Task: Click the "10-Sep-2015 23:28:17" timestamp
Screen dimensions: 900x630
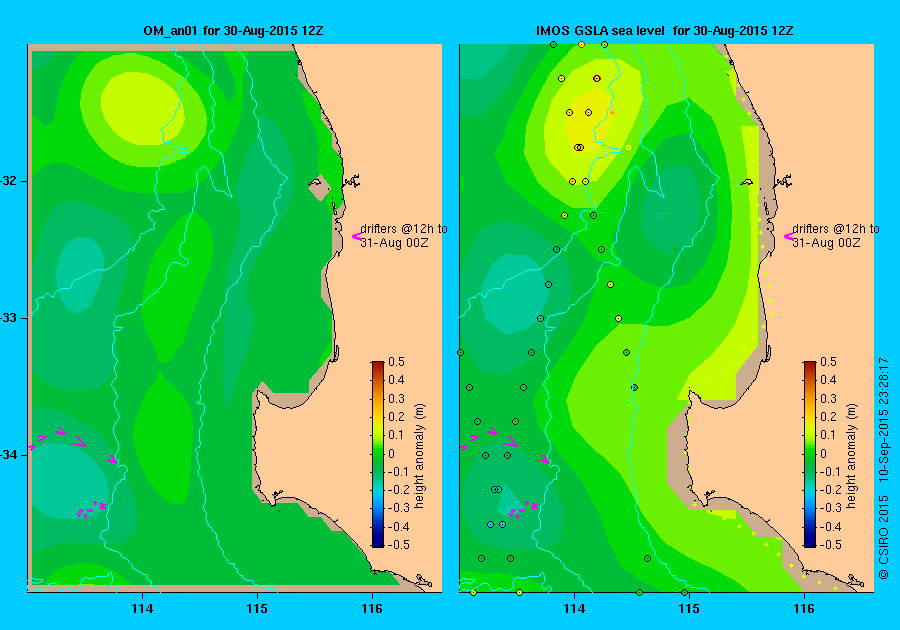Action: point(884,420)
